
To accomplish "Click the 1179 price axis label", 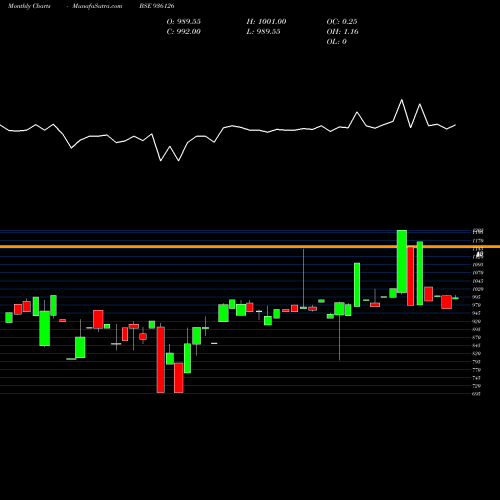I will [478, 241].
